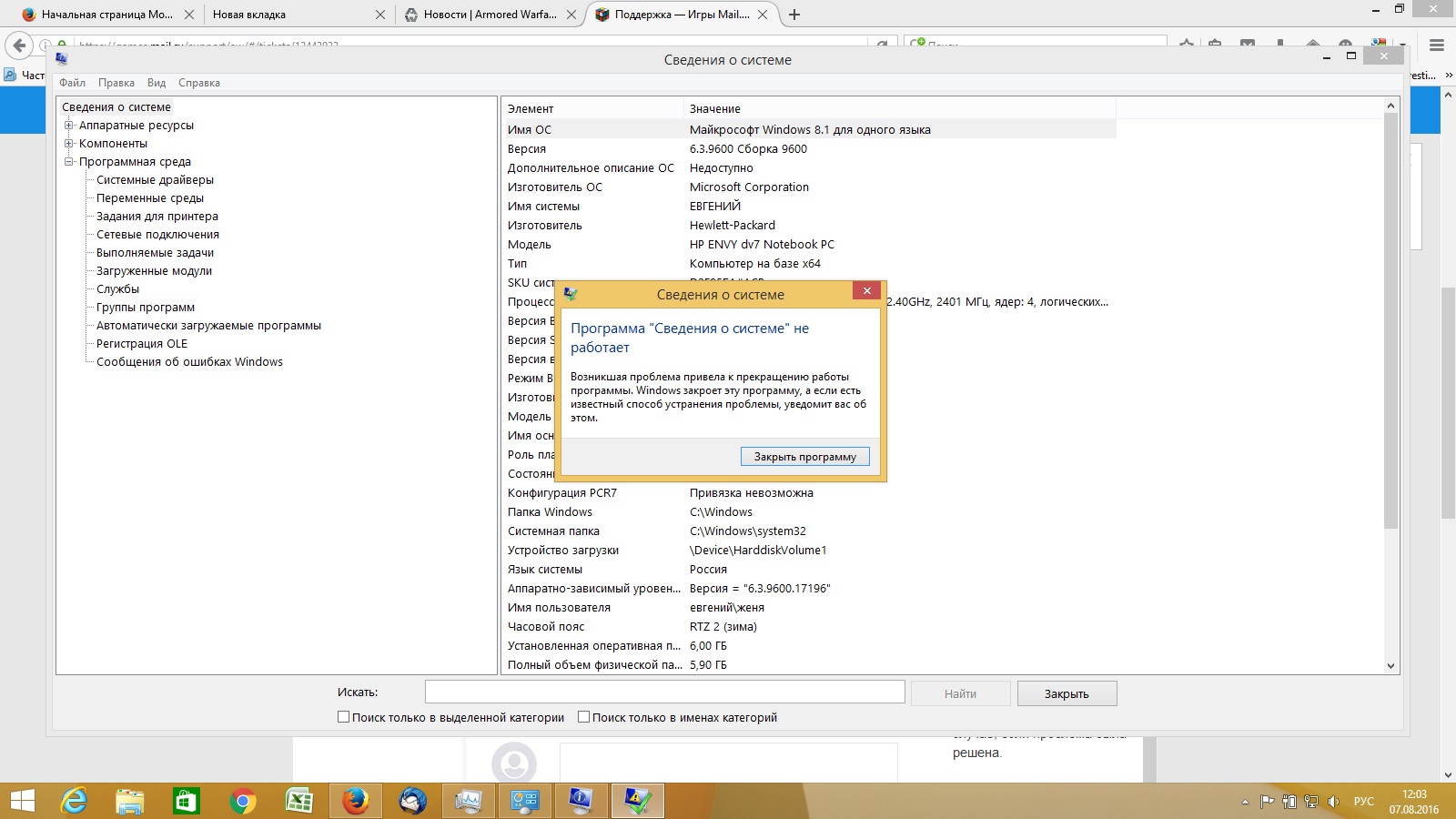Viewport: 1456px width, 819px height.
Task: Open the Action Center flag in tray
Action: pos(1267,802)
